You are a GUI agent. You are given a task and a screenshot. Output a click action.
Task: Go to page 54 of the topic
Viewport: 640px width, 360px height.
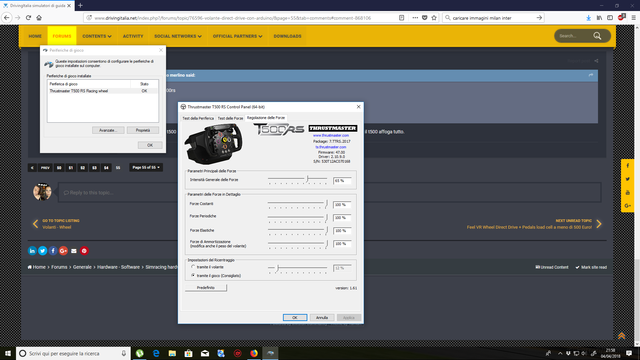(106, 168)
